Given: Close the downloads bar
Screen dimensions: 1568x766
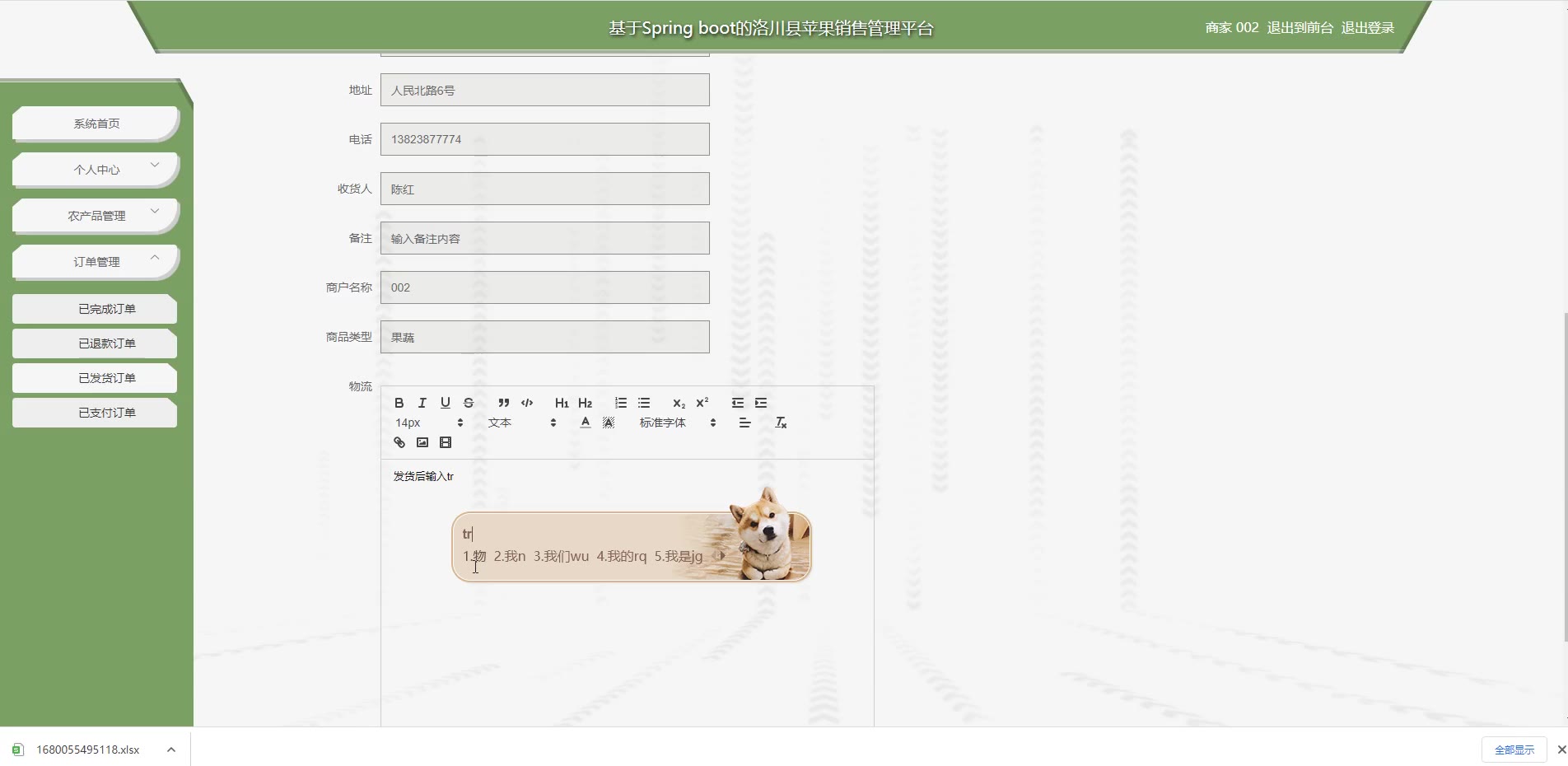Looking at the screenshot, I should [1561, 750].
